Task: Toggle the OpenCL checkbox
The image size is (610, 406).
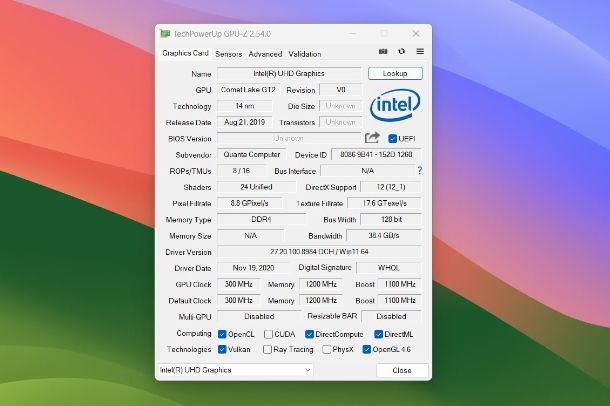Action: pos(222,334)
